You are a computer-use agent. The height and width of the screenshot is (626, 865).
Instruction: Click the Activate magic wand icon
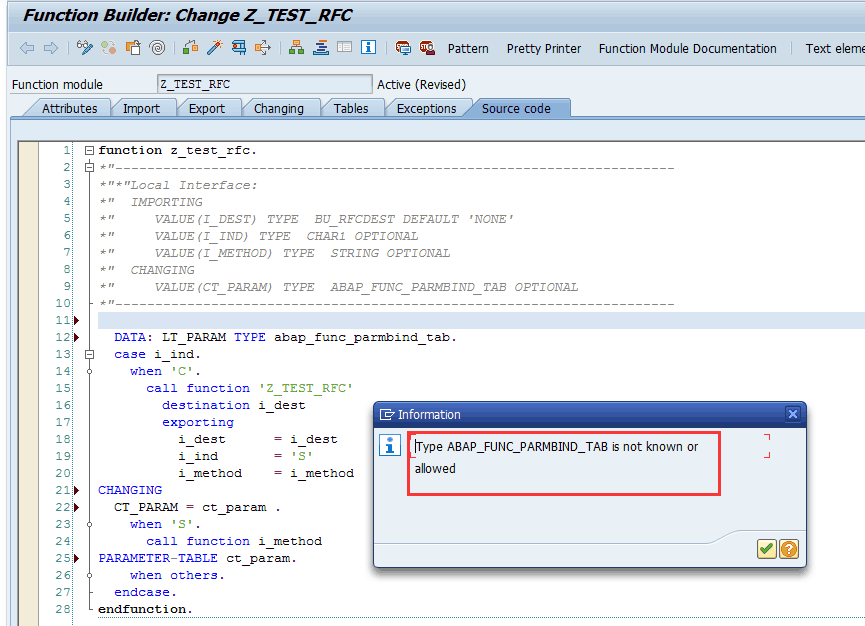(214, 48)
